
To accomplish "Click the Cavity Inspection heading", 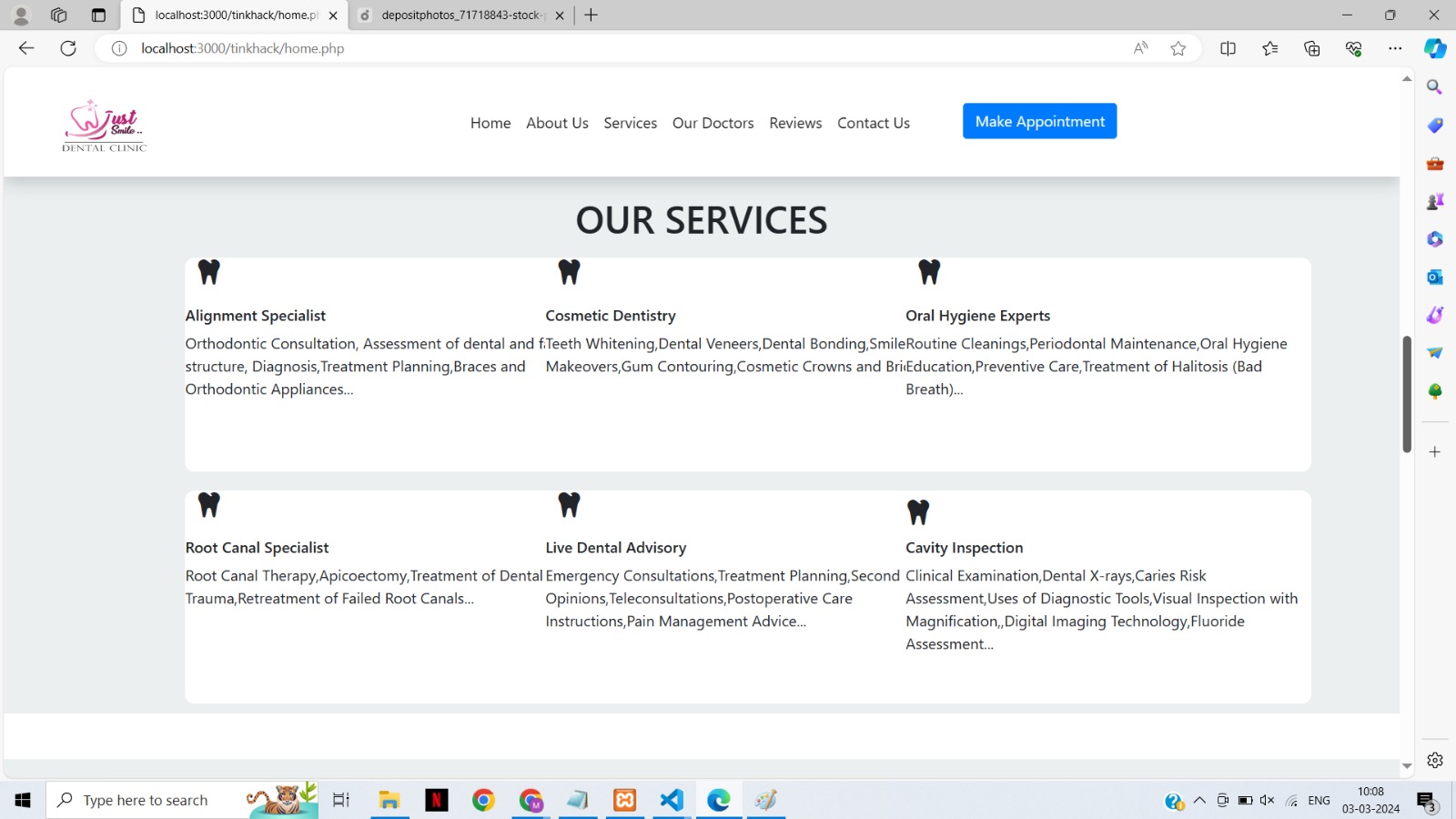I will 965,548.
